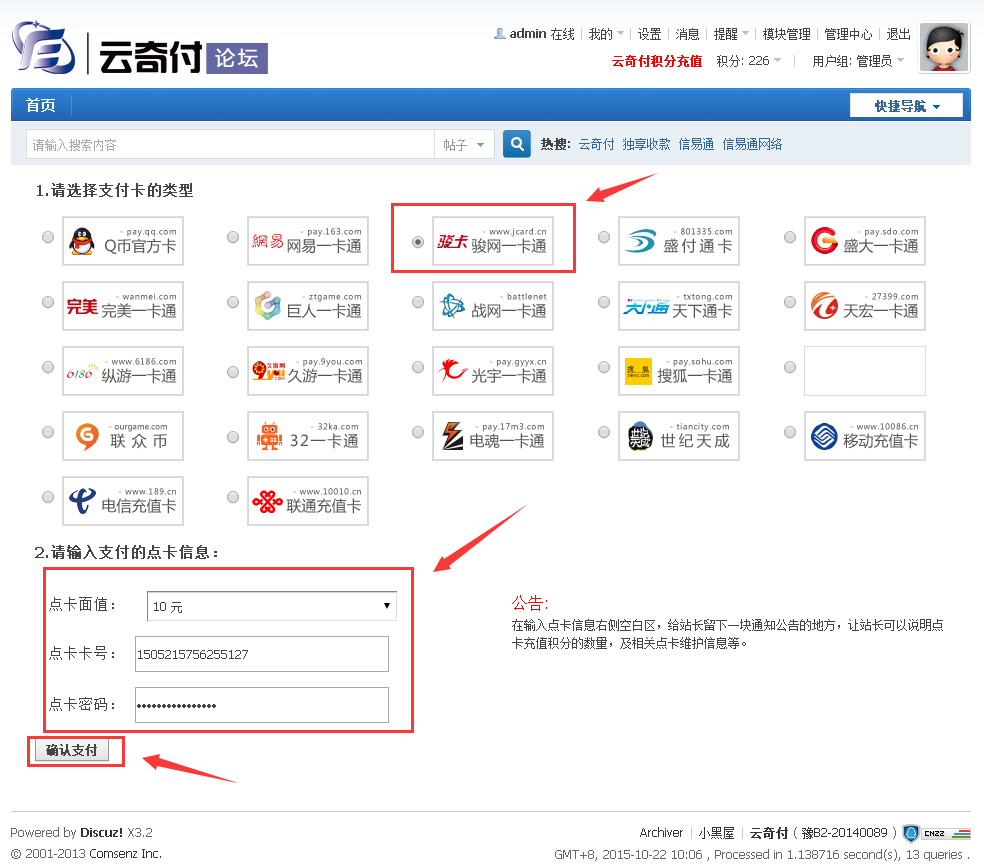This screenshot has width=984, height=867.
Task: Open 消息 in the top menu
Action: click(x=687, y=34)
